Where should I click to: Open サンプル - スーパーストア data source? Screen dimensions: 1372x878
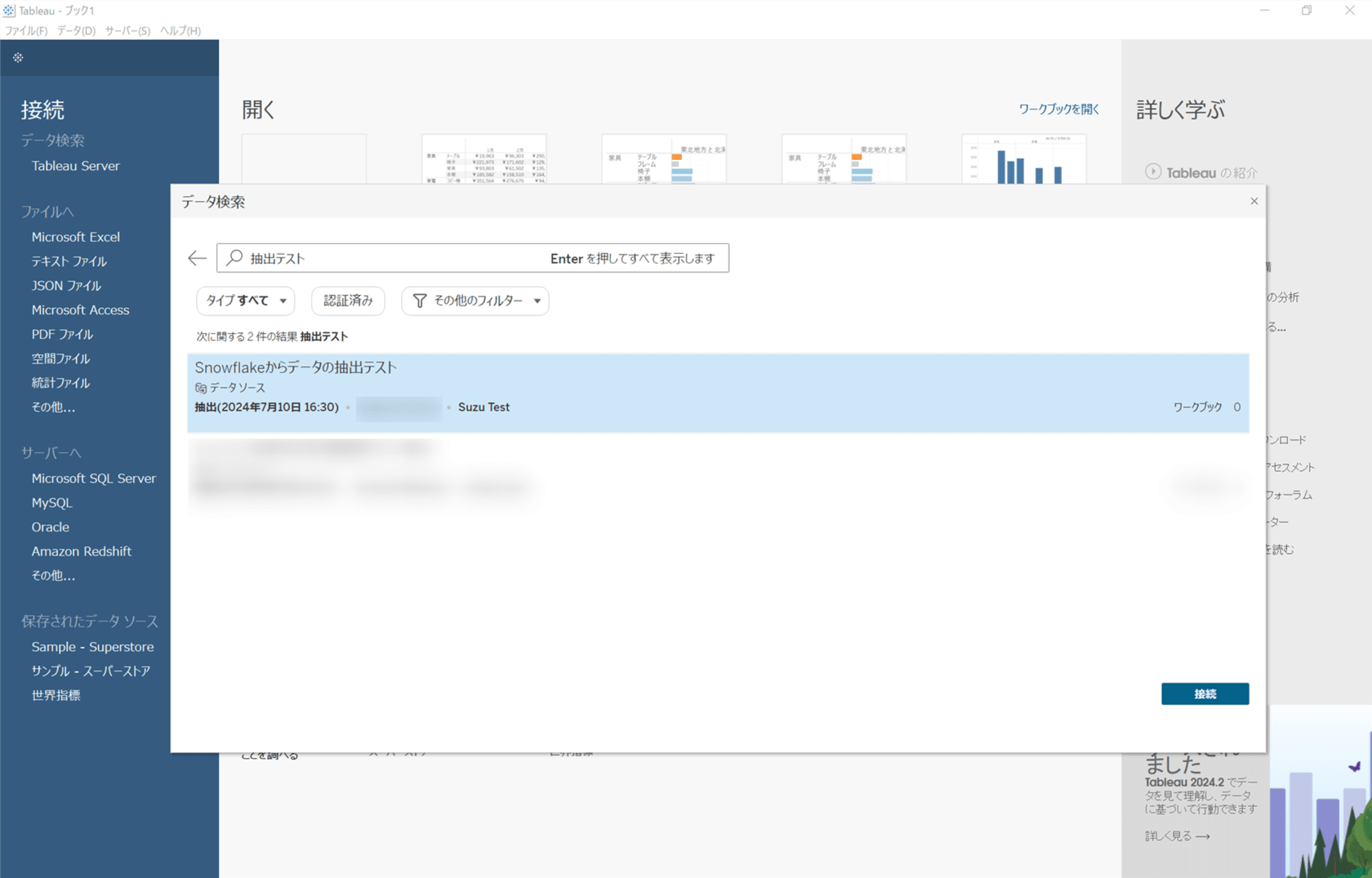click(91, 671)
